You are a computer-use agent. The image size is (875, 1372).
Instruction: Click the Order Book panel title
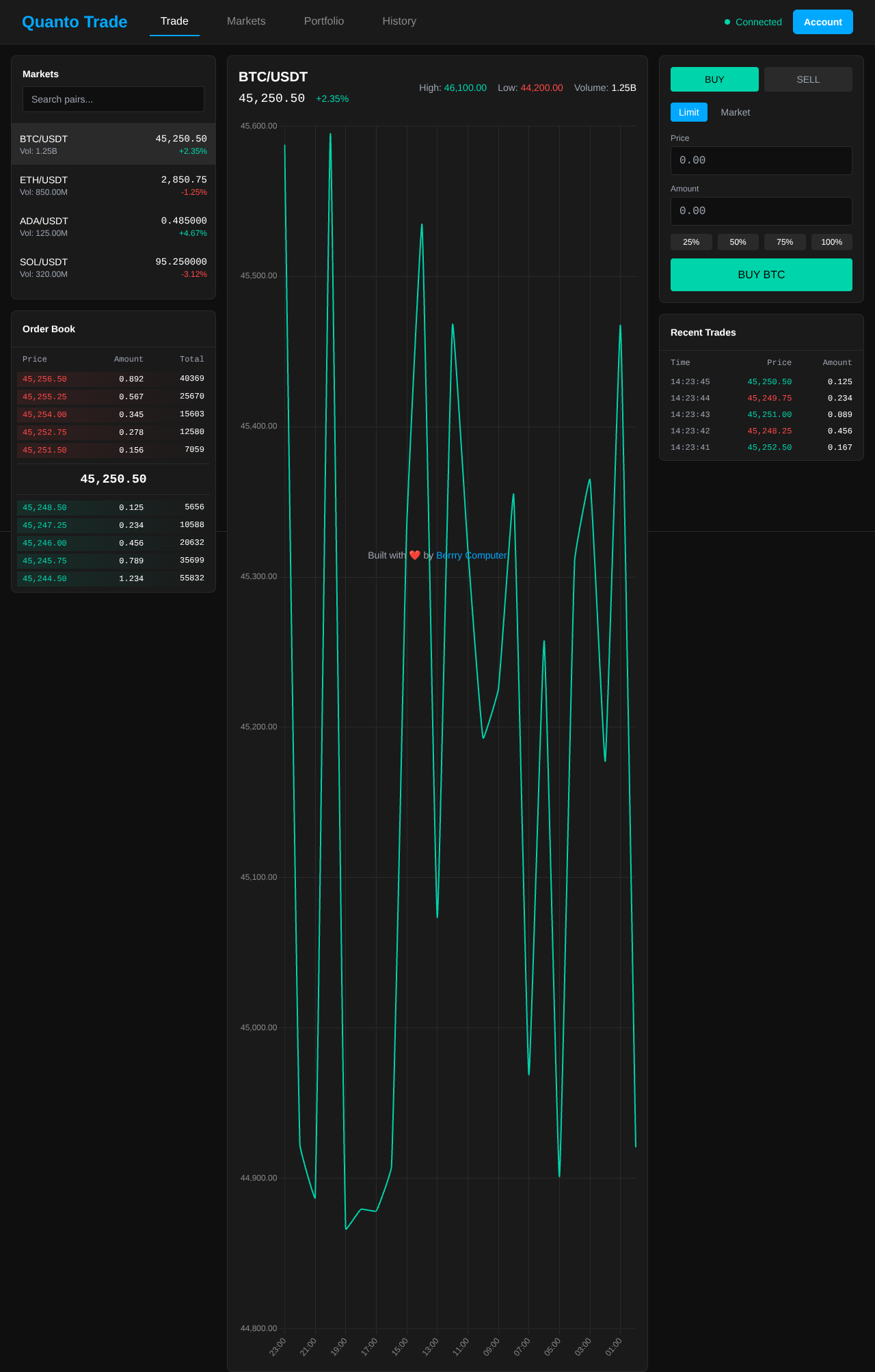(x=49, y=329)
